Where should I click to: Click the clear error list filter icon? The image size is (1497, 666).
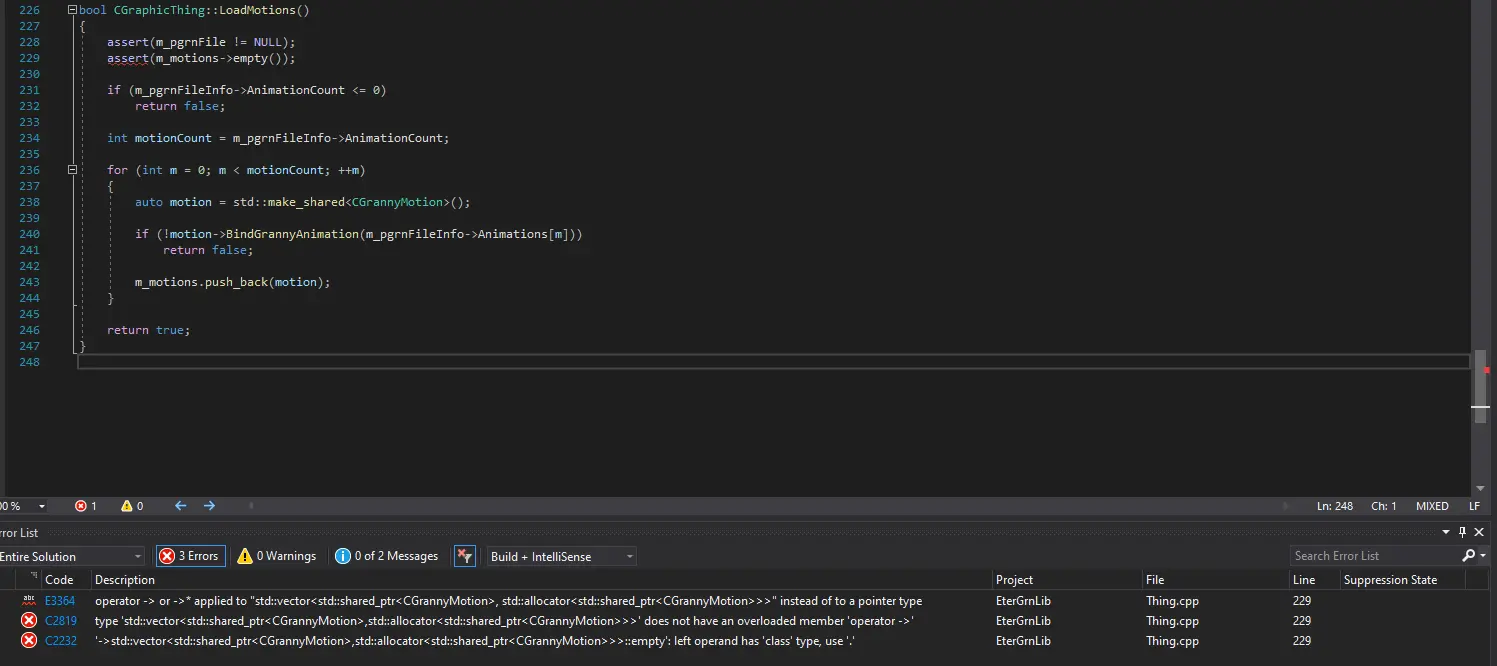pyautogui.click(x=464, y=556)
